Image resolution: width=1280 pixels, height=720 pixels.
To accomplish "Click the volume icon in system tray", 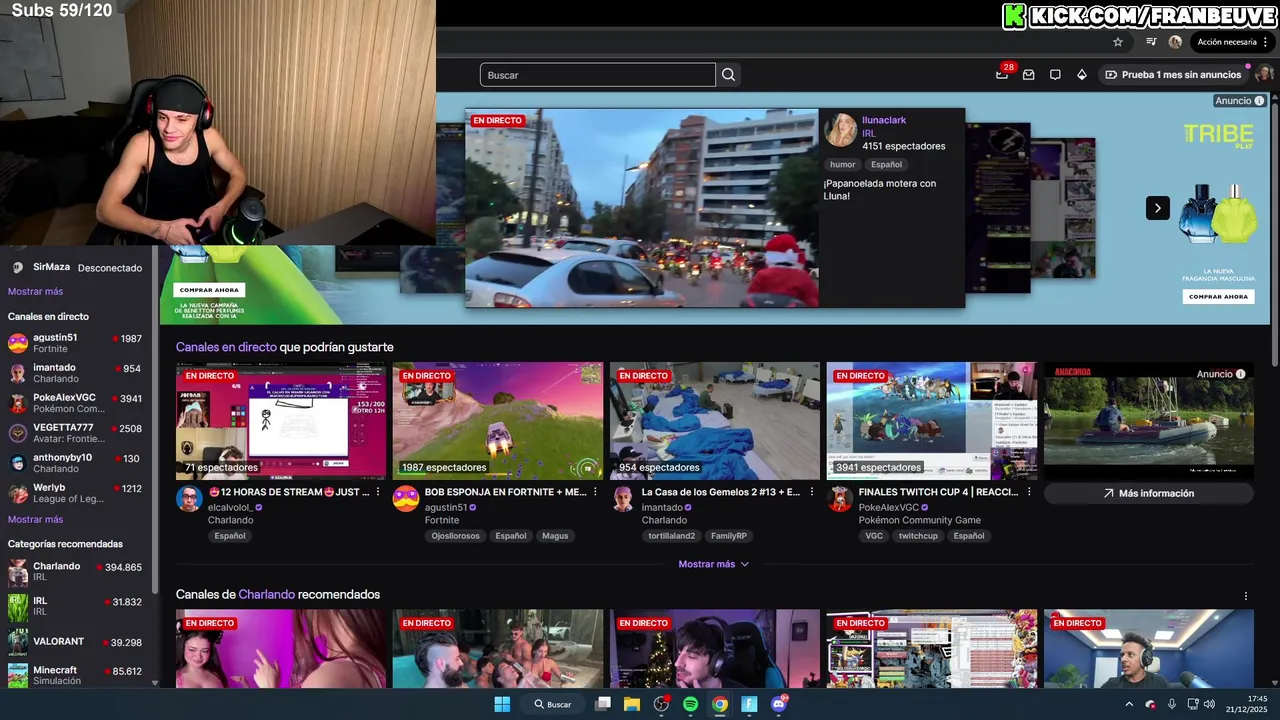I will click(x=1209, y=704).
